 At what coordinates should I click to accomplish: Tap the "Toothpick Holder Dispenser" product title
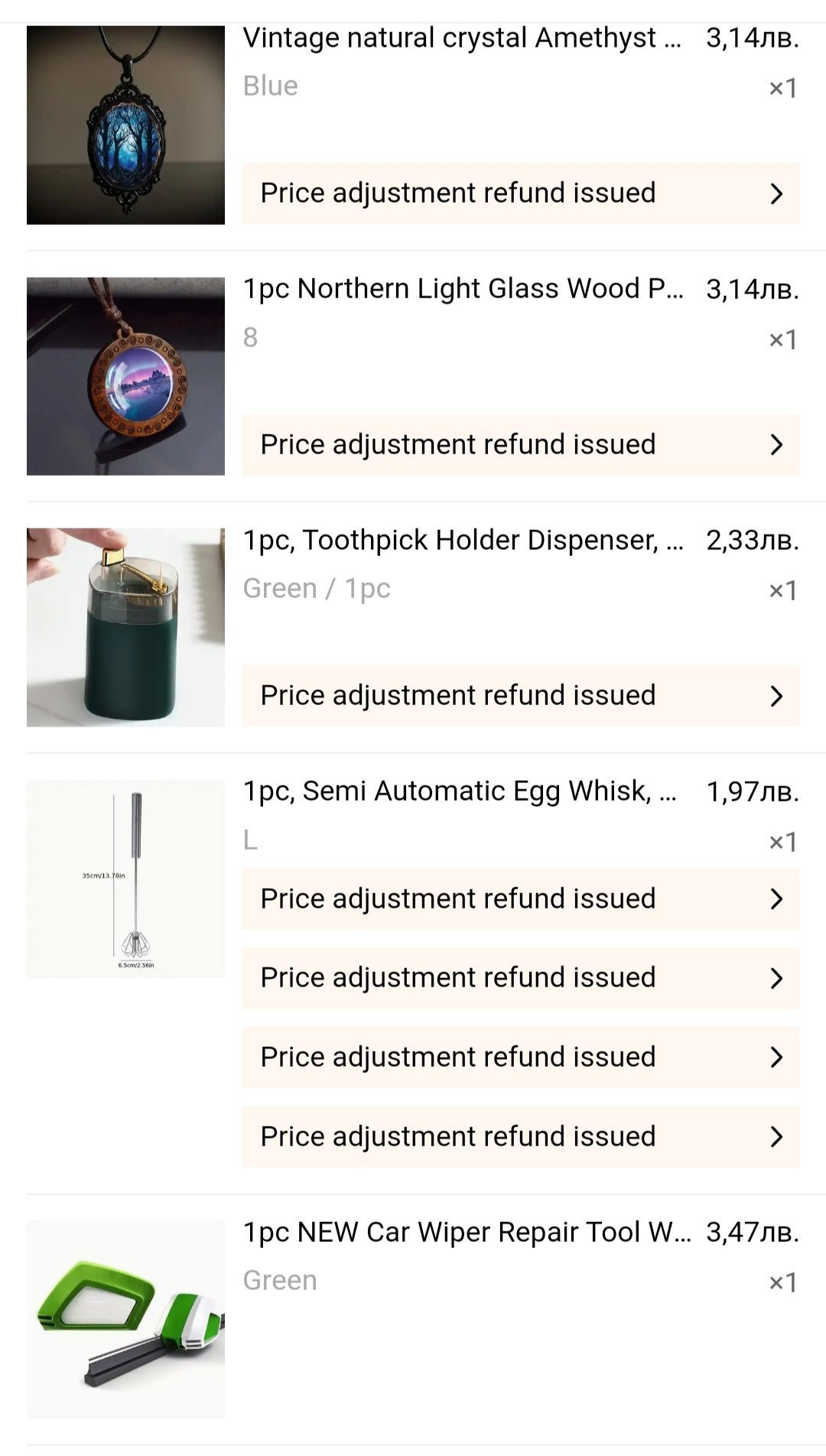coord(463,540)
